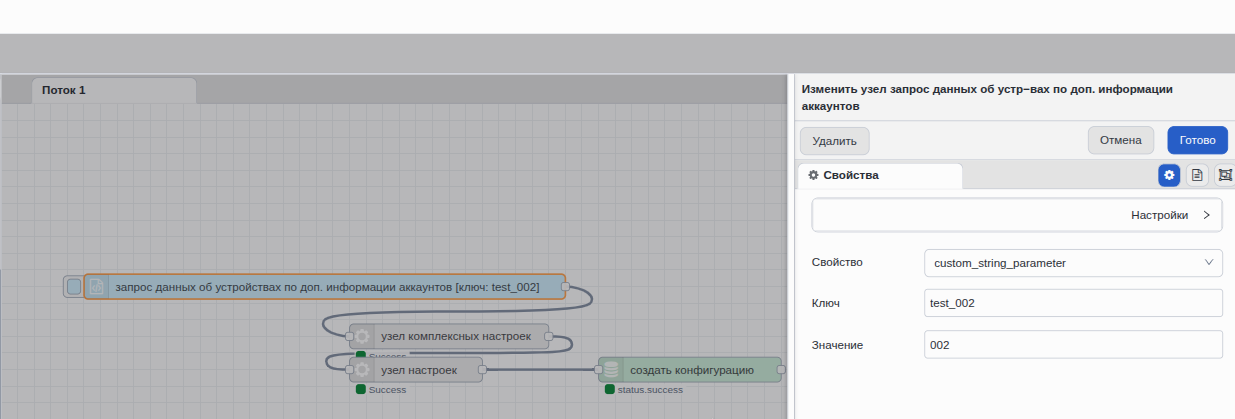This screenshot has width=1235, height=419.
Task: Select узел настроек node label
Action: coord(418,370)
